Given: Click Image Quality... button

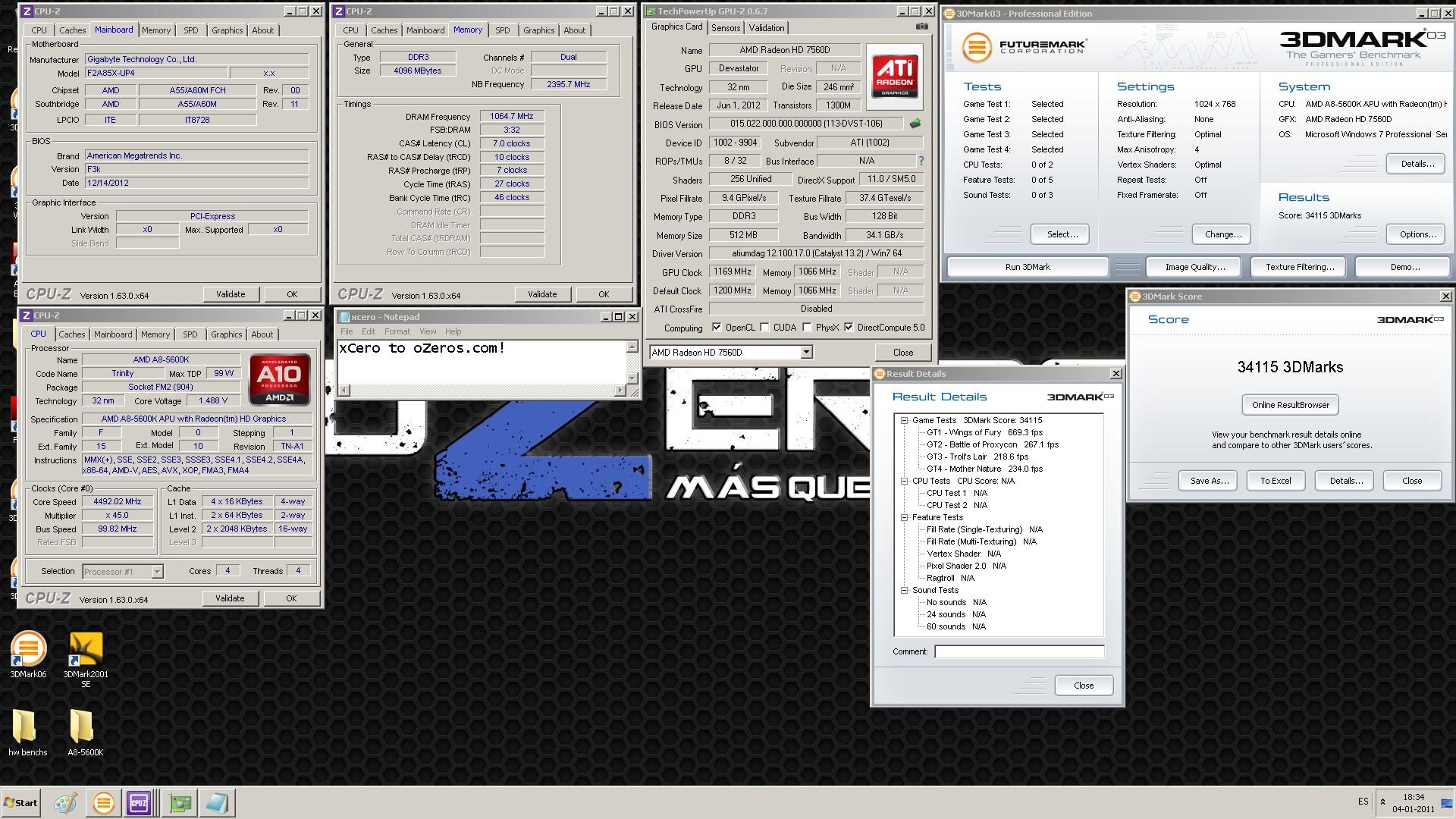Looking at the screenshot, I should (x=1195, y=267).
